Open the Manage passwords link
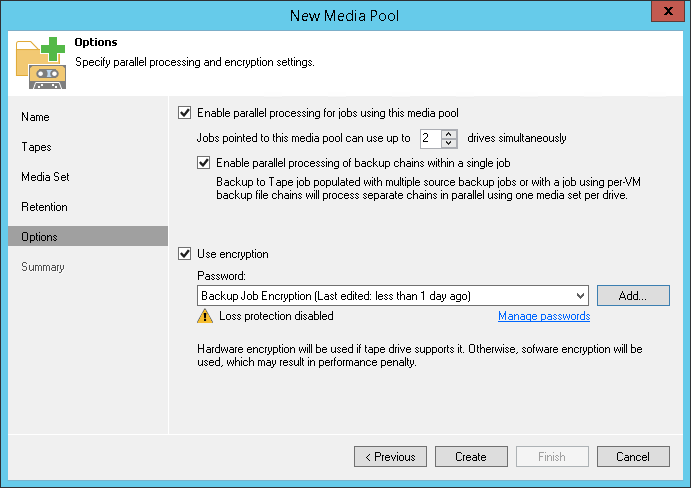 point(544,316)
